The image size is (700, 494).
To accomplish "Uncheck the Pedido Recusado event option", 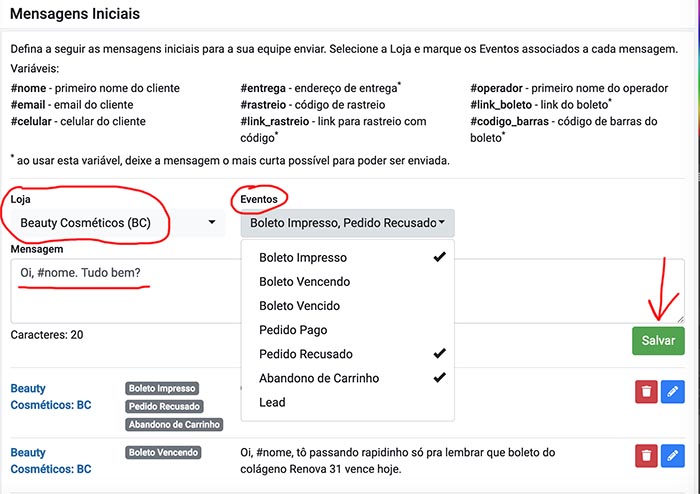I will coord(347,354).
